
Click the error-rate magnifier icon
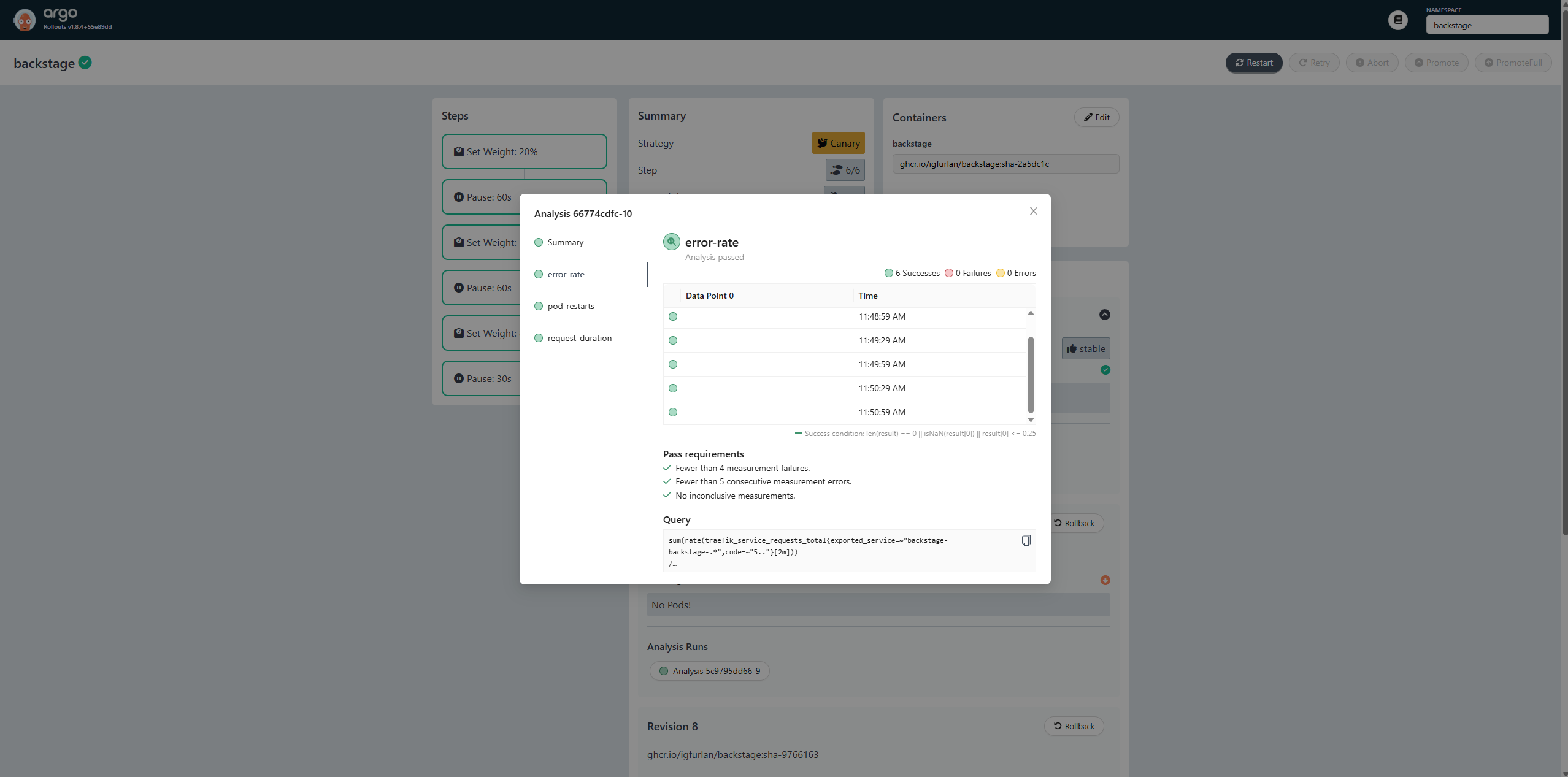pos(671,241)
